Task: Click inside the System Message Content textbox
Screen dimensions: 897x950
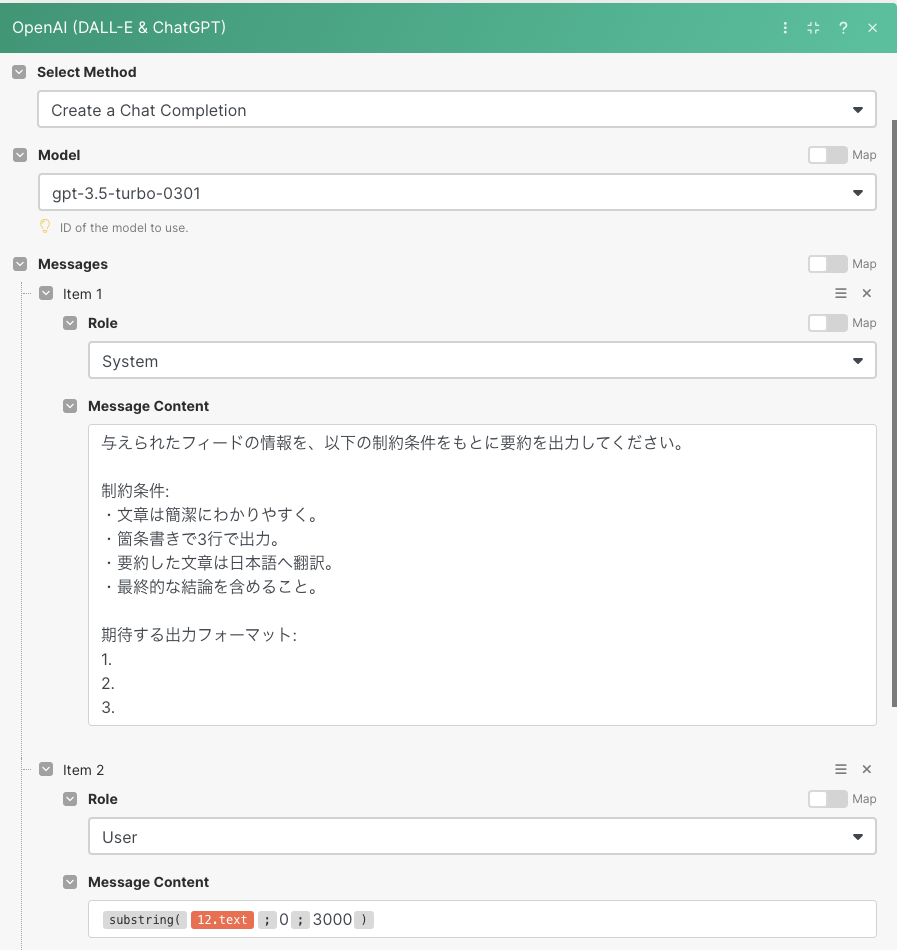Action: click(482, 575)
